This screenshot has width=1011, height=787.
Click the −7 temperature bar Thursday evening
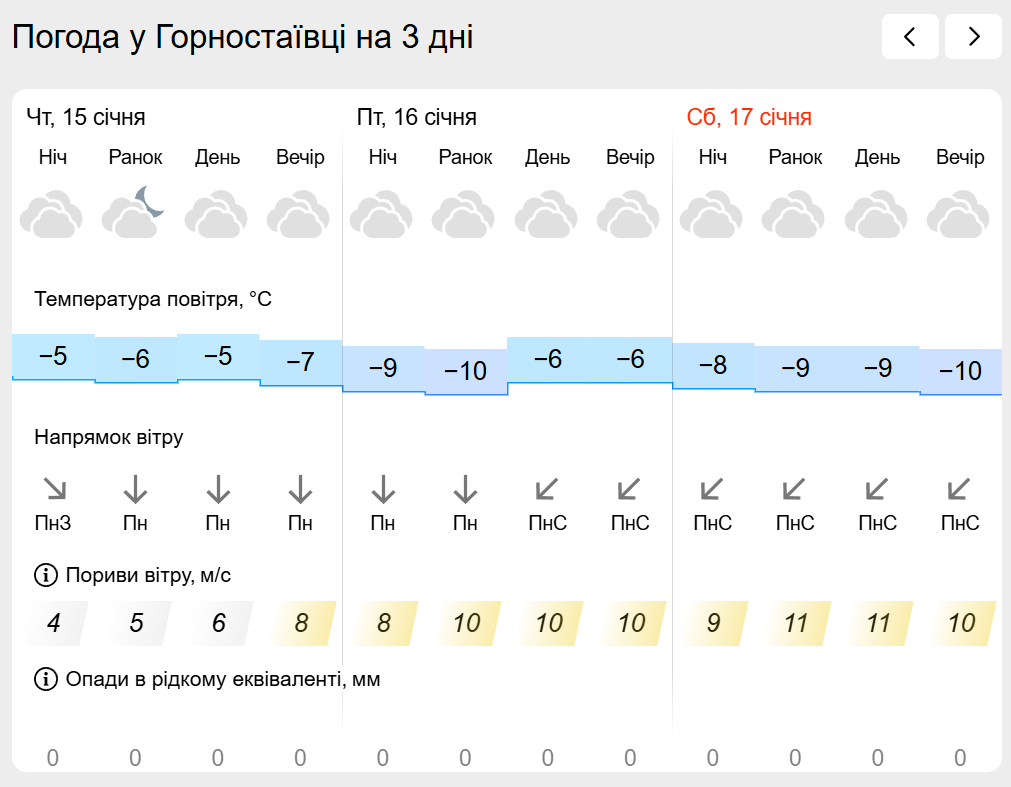click(x=300, y=362)
